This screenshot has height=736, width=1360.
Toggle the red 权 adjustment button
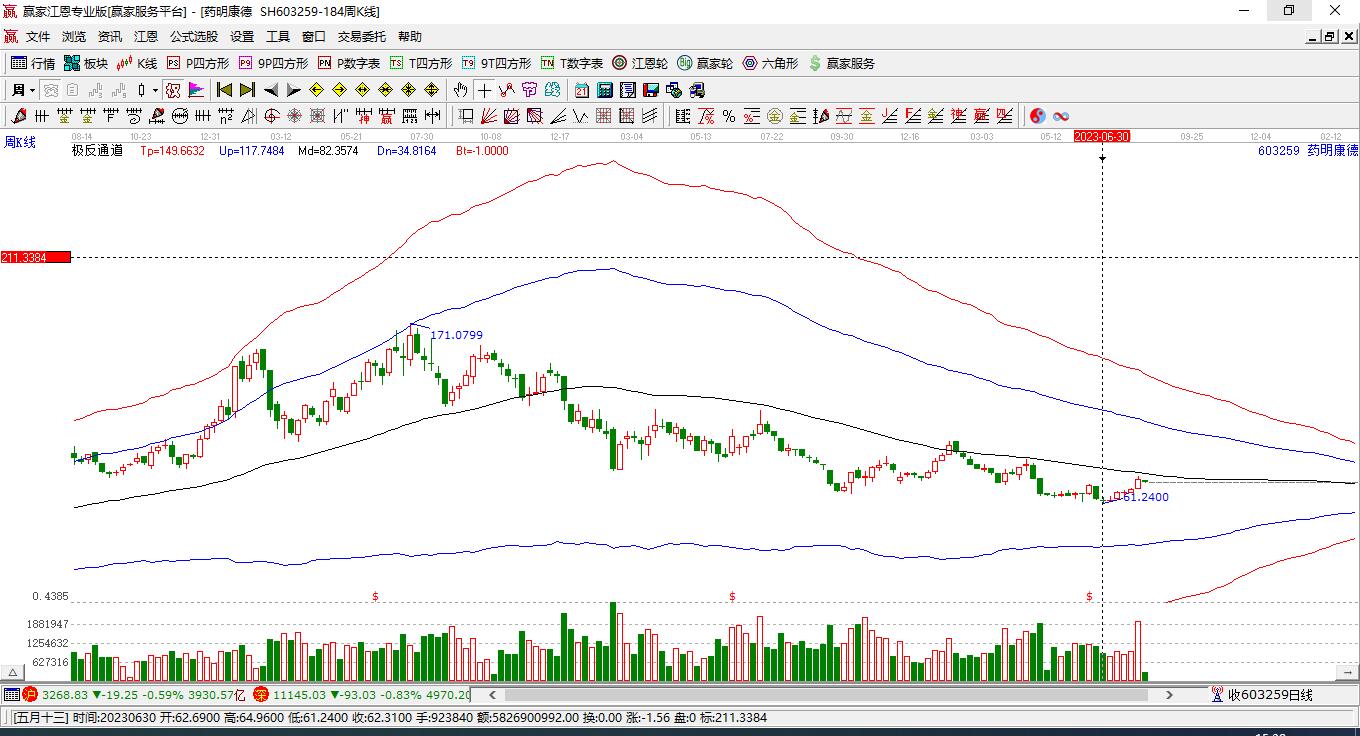click(172, 90)
